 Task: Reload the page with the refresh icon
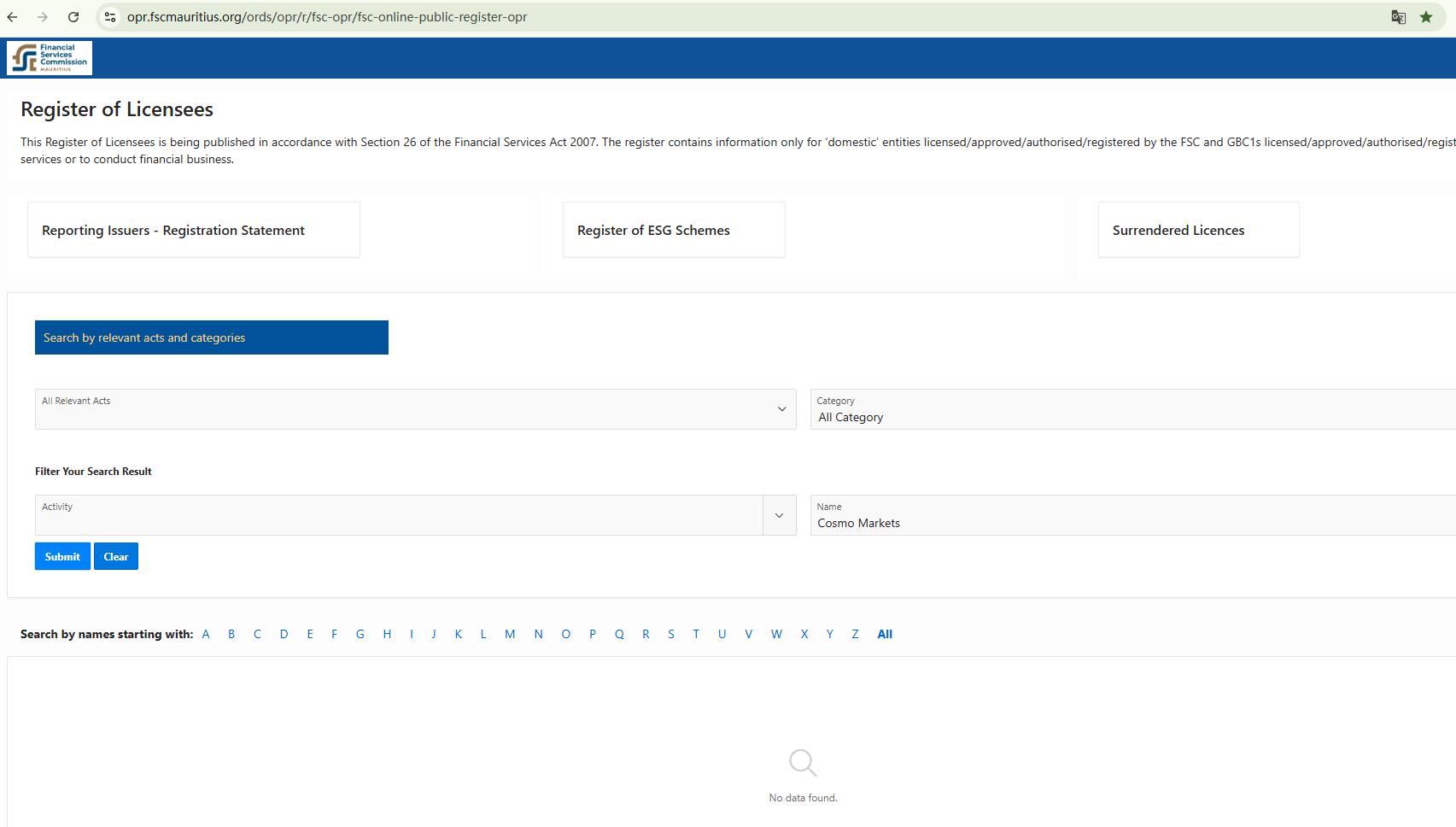click(x=73, y=17)
